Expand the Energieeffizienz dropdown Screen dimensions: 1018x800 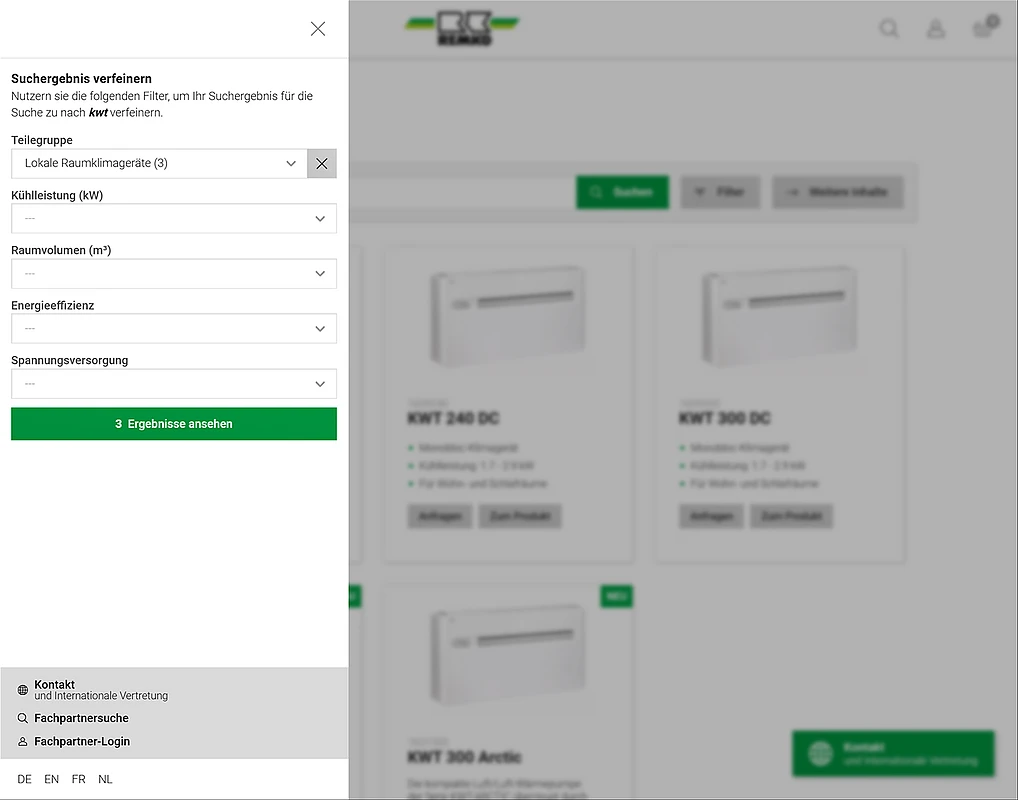pos(174,328)
